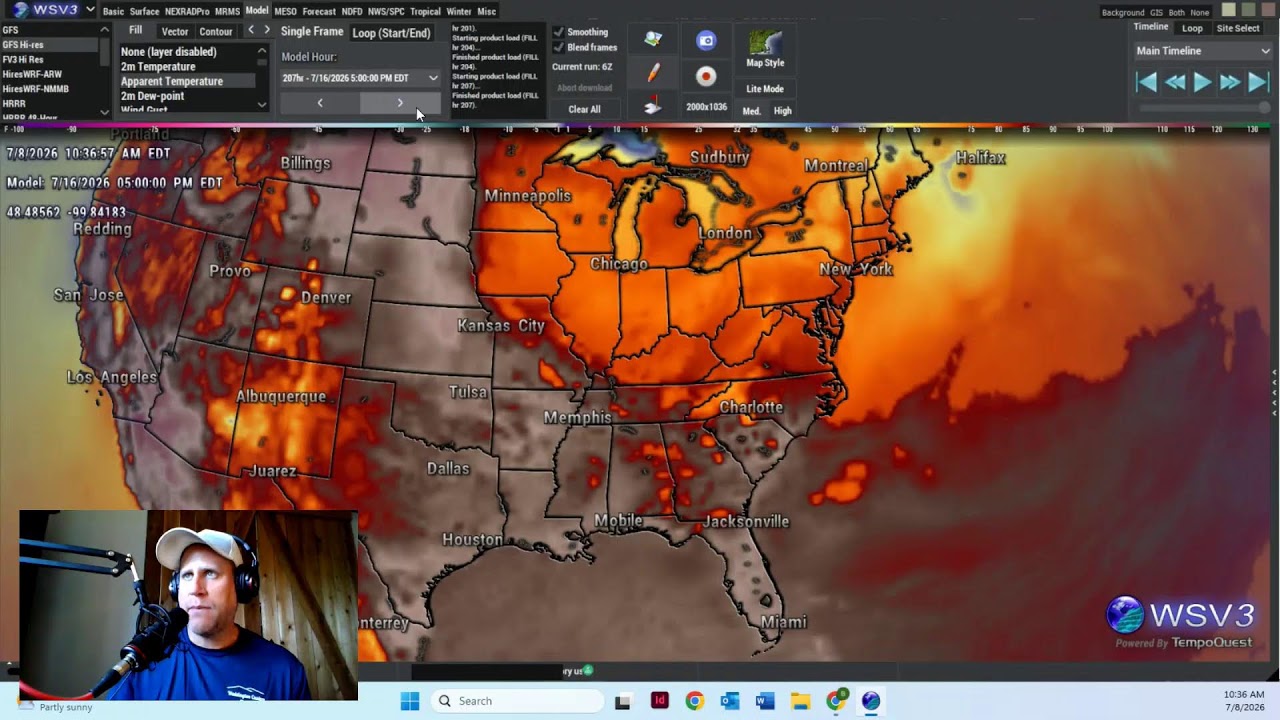Show next layer type tabs arrow
Image resolution: width=1280 pixels, height=720 pixels.
tap(266, 30)
